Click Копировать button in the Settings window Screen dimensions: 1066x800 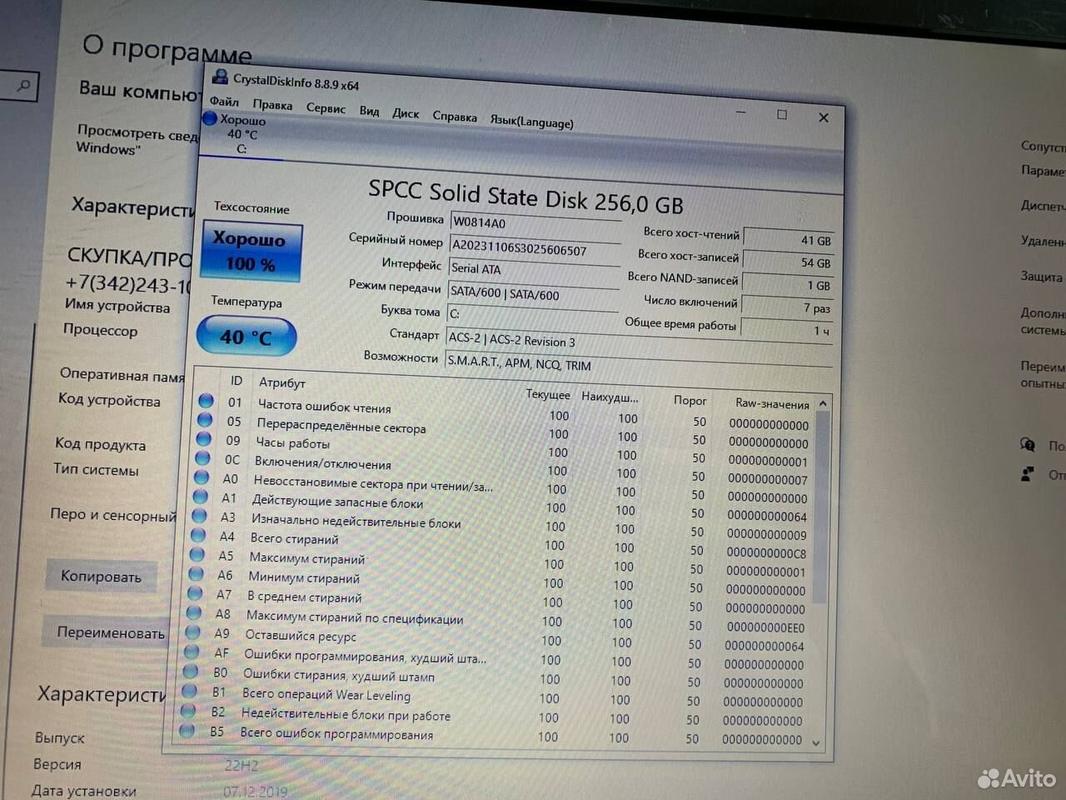[101, 576]
